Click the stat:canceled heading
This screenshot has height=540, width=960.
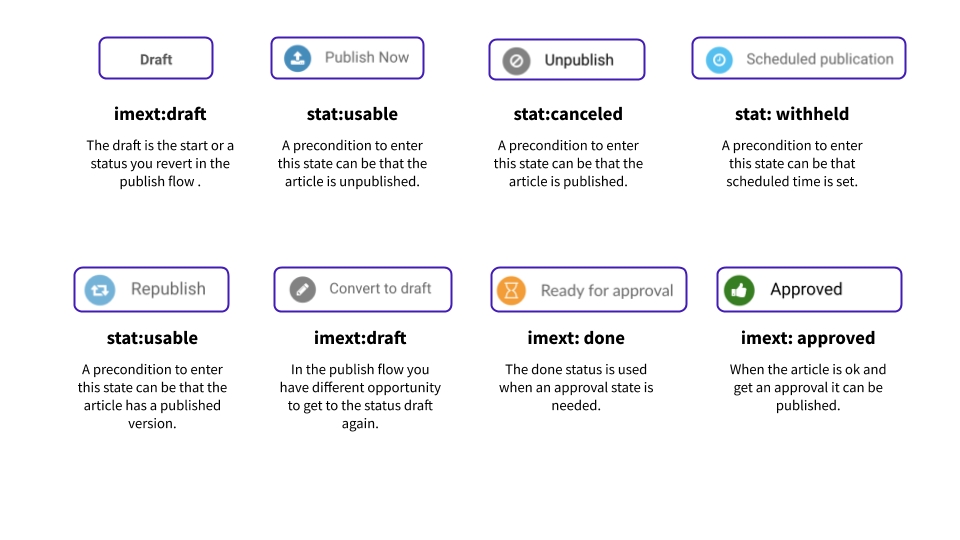[568, 114]
